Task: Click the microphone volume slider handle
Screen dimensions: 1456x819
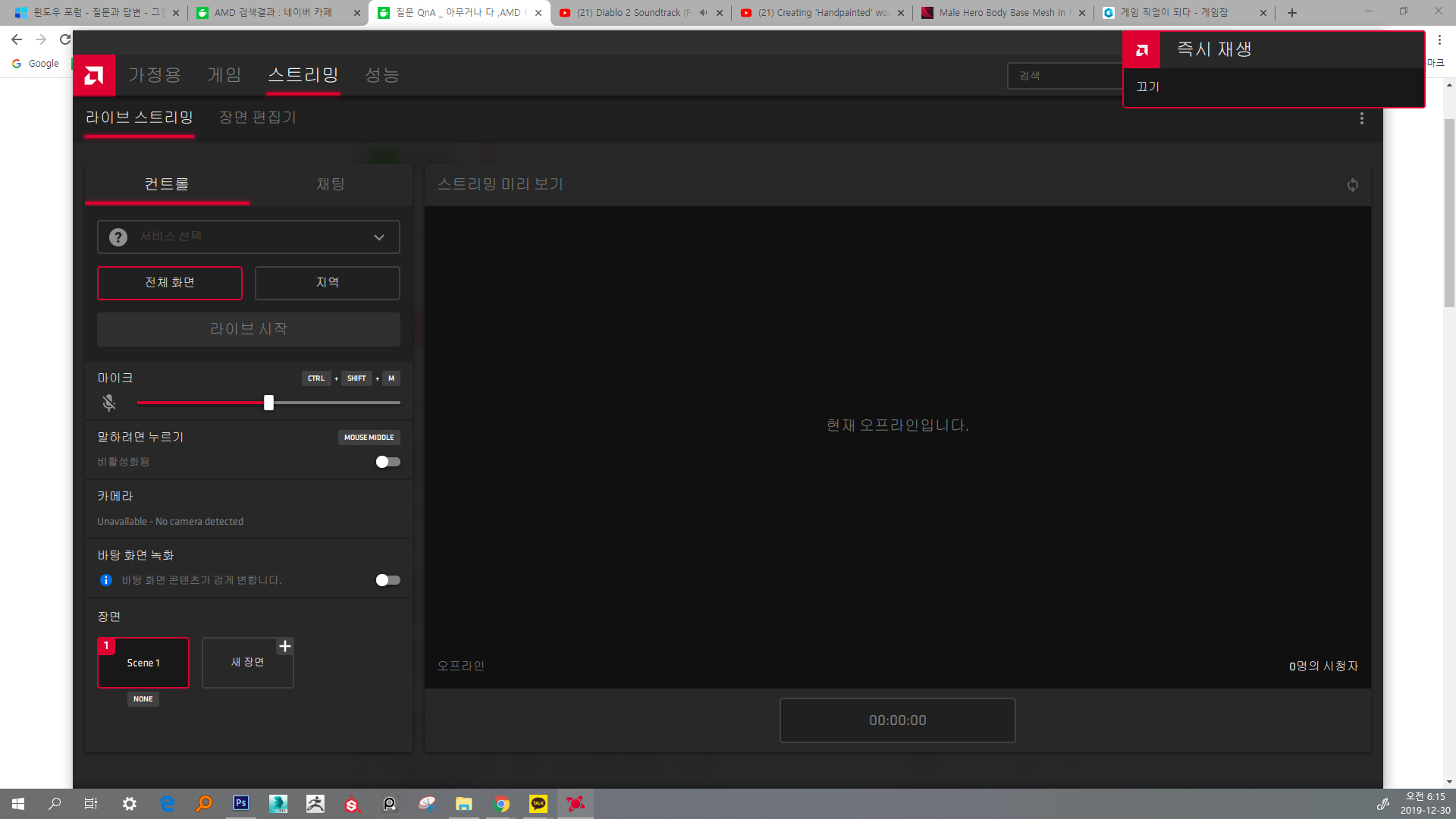Action: pos(268,403)
